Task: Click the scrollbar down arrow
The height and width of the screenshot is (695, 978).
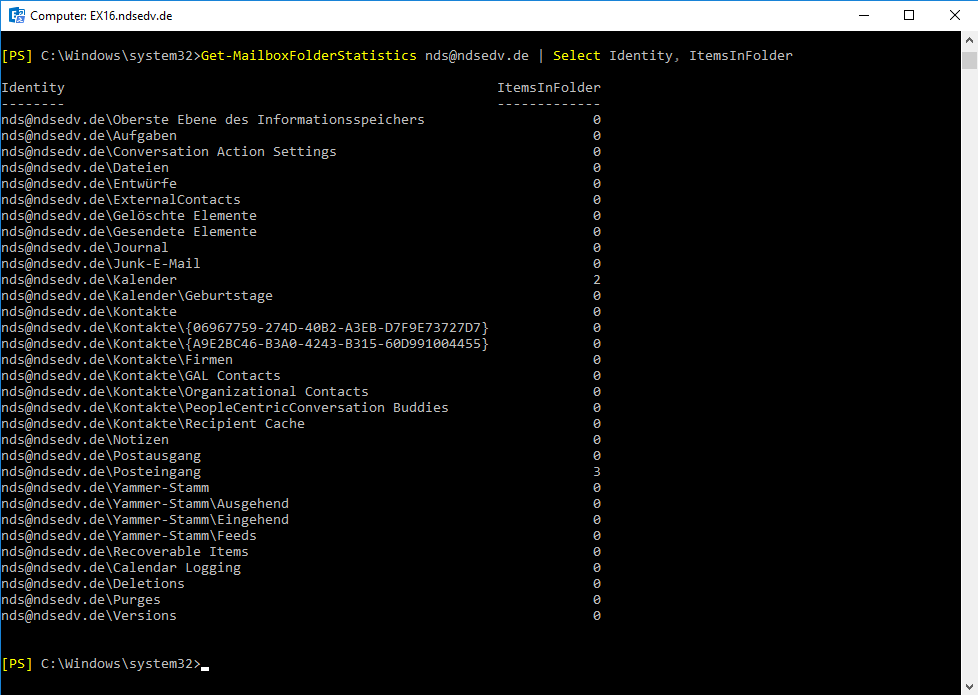Action: [x=968, y=686]
